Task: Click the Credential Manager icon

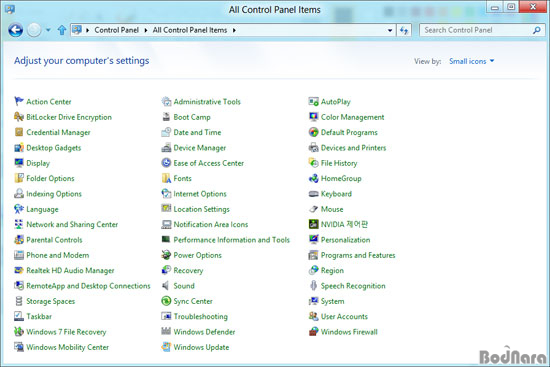Action: (x=19, y=132)
